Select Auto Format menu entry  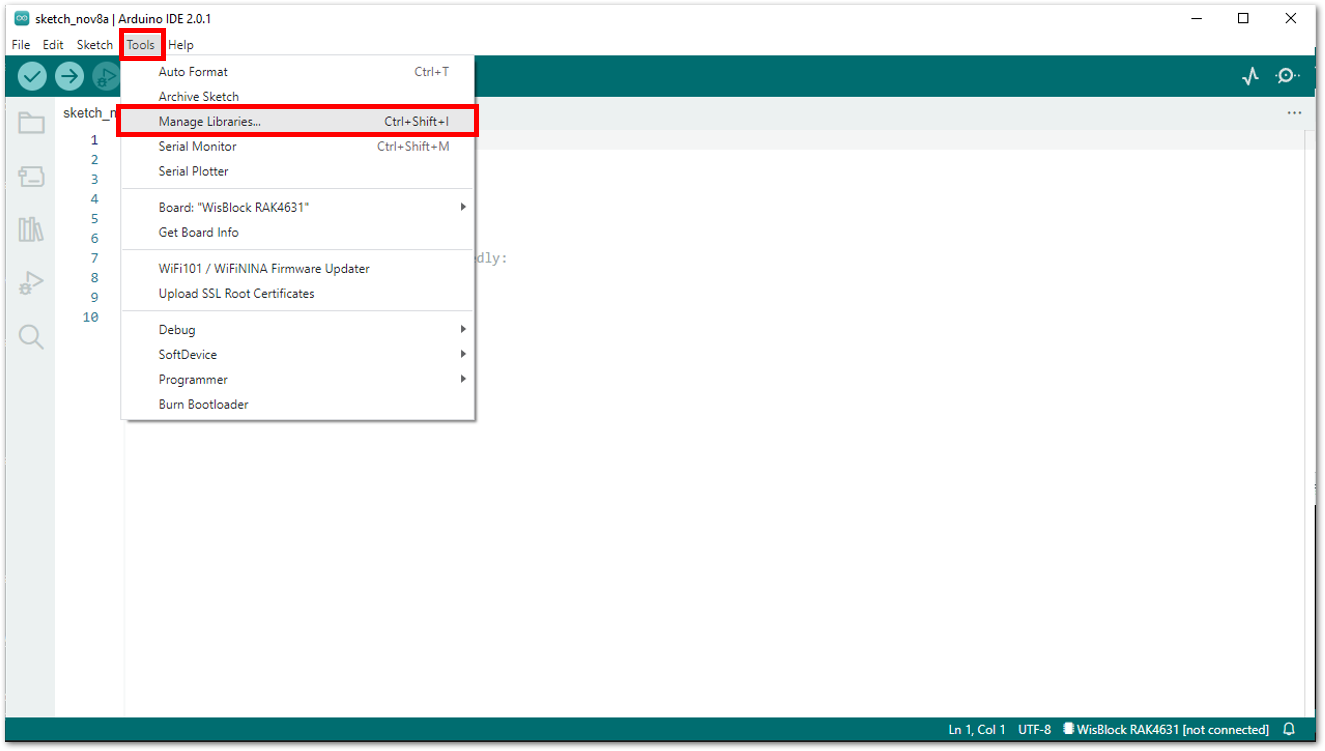(x=297, y=72)
